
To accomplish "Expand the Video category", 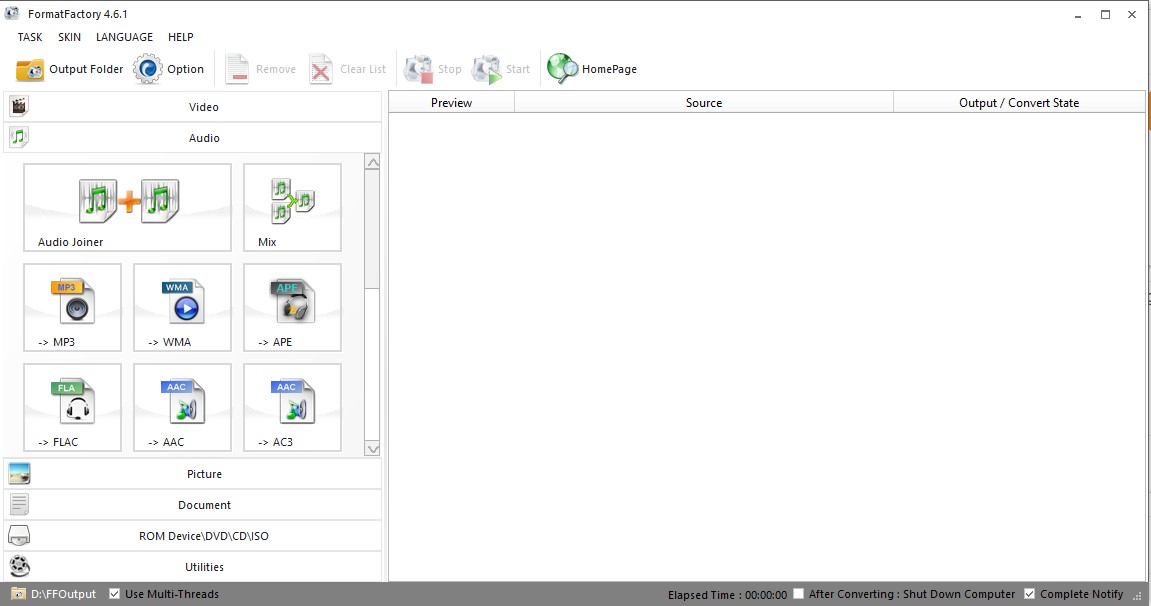I will [193, 107].
